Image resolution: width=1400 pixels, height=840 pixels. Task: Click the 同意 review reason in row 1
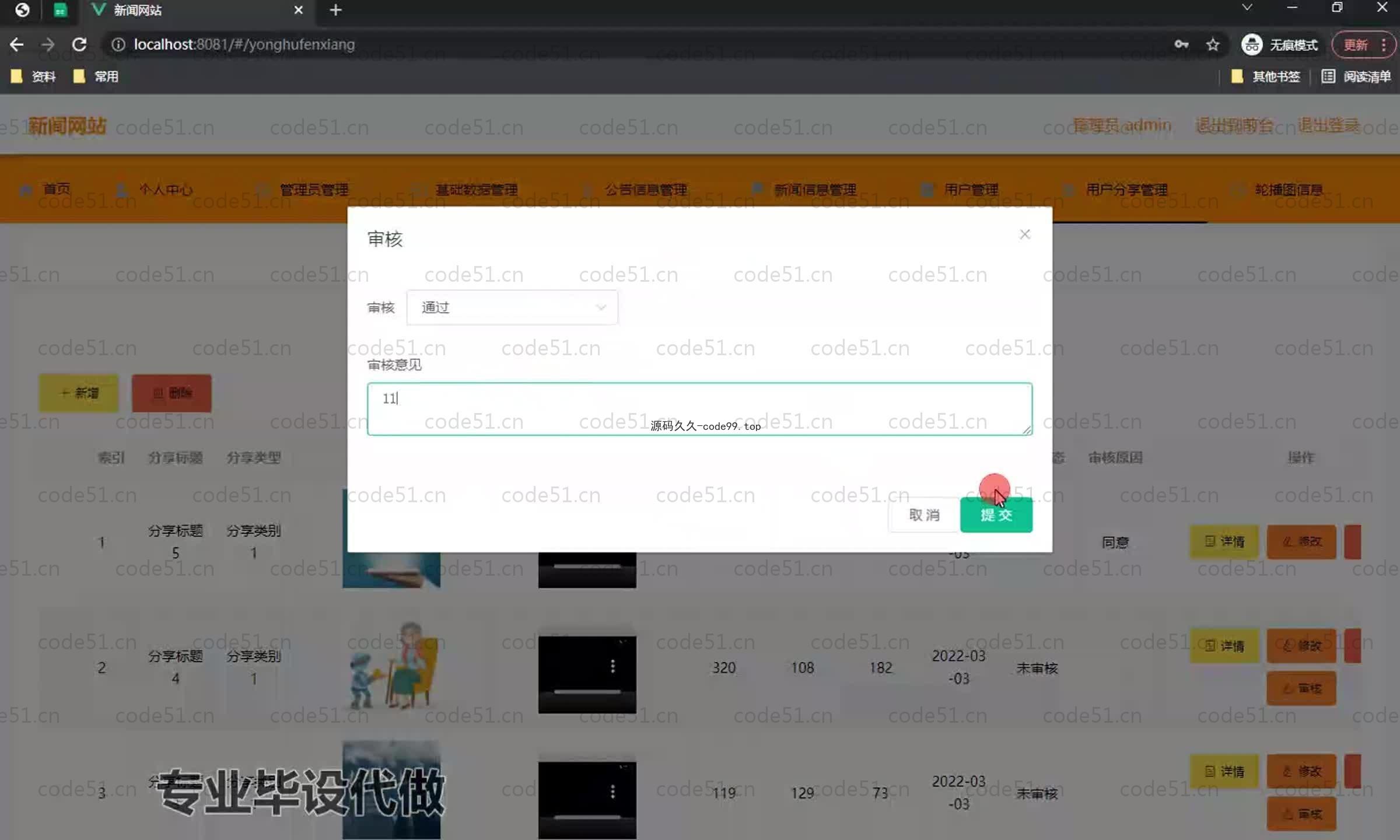(x=1115, y=542)
